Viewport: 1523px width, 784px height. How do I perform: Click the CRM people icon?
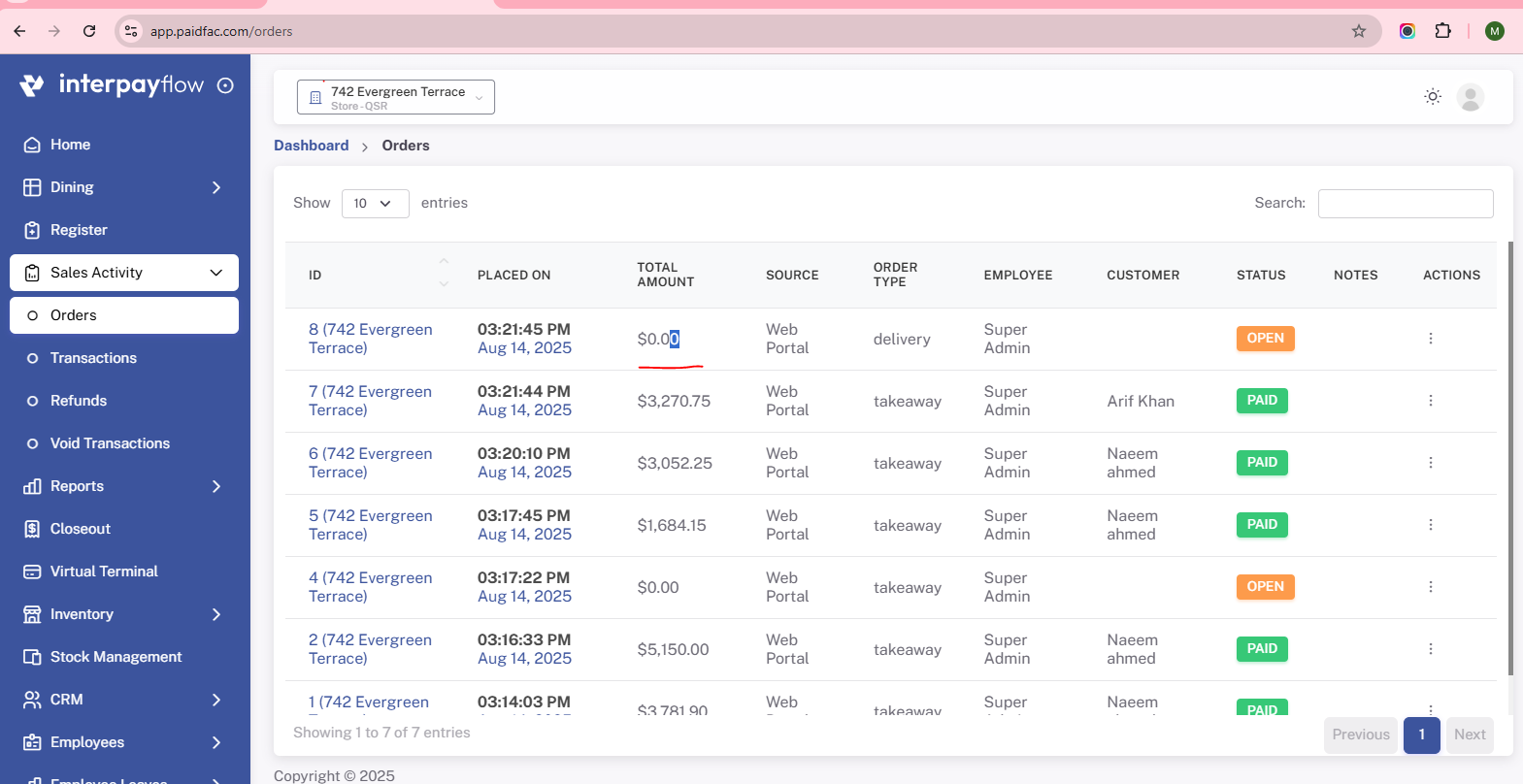(32, 700)
